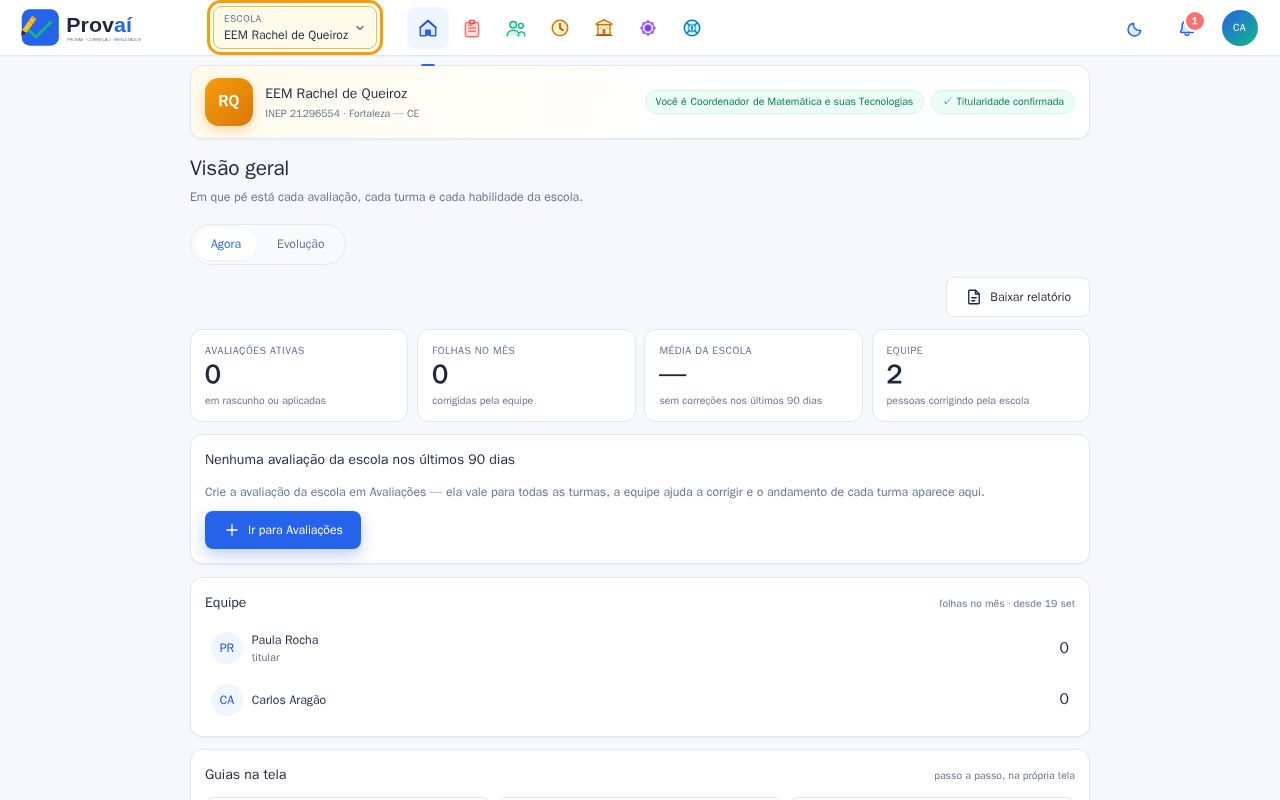Click the CA avatar beside Carlos Aragão

point(227,700)
